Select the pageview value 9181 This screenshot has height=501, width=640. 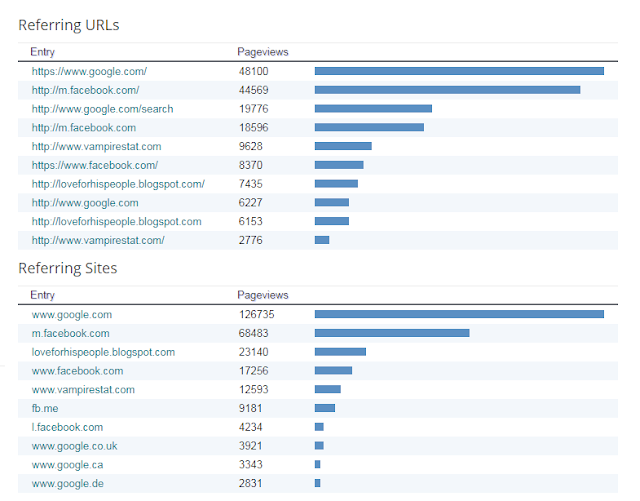click(x=251, y=409)
